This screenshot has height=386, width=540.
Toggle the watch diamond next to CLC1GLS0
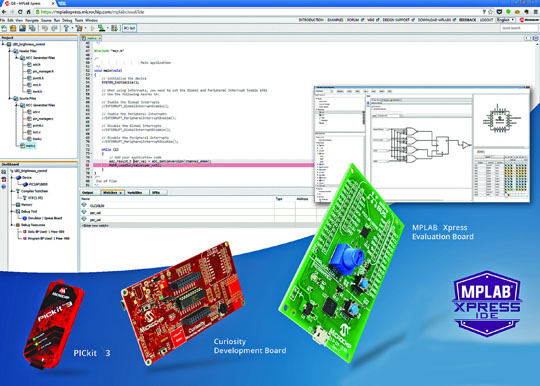click(x=84, y=205)
